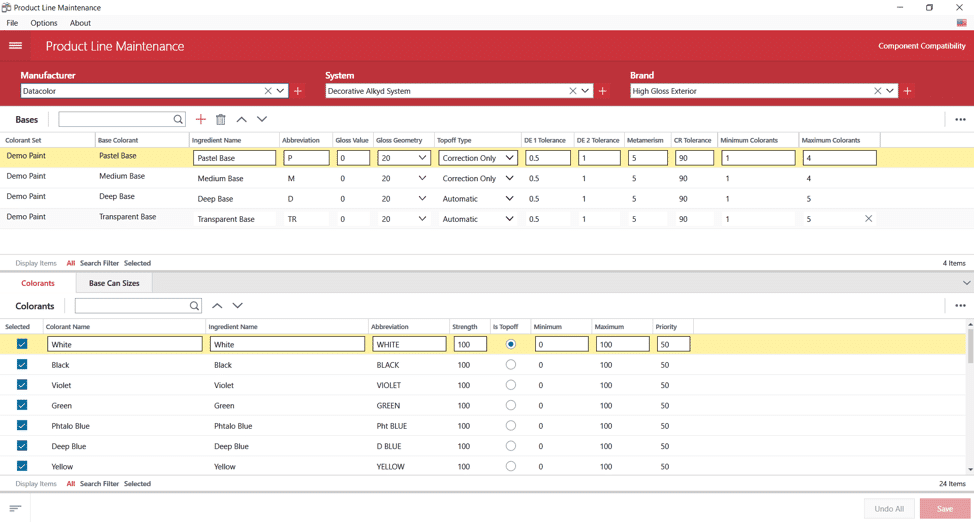Move base up with up arrow

pyautogui.click(x=241, y=119)
